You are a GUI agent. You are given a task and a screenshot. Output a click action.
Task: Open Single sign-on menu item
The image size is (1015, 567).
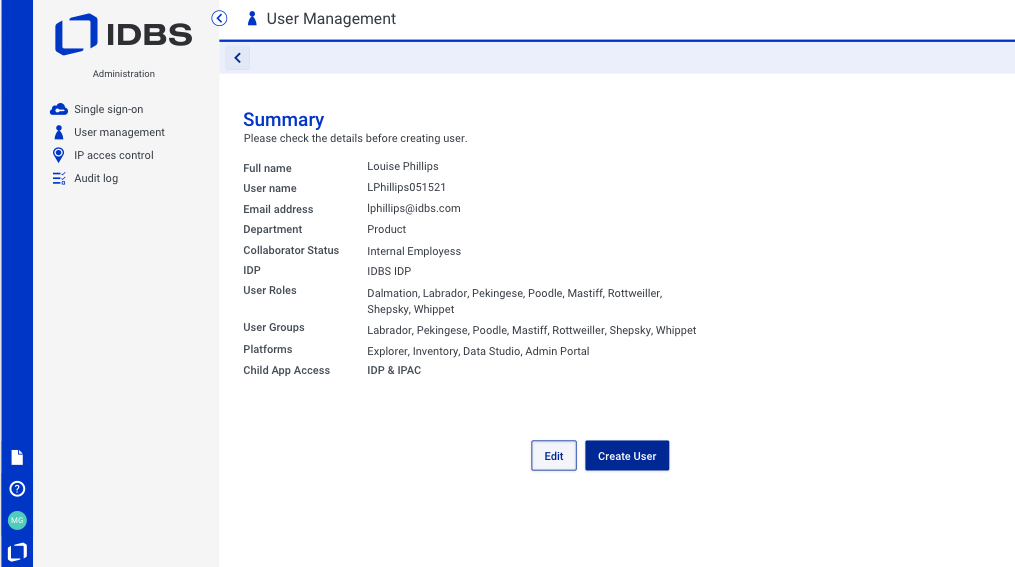[x=108, y=109]
